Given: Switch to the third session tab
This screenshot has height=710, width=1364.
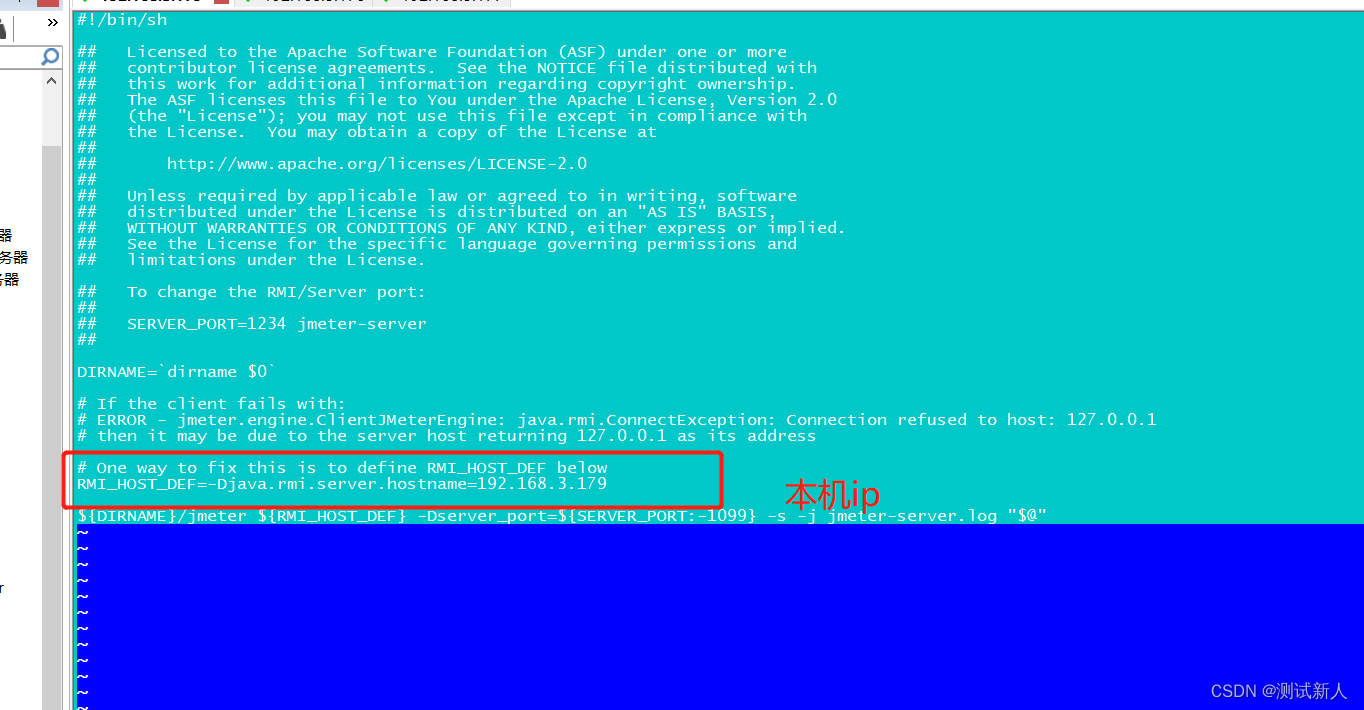Looking at the screenshot, I should (441, 2).
